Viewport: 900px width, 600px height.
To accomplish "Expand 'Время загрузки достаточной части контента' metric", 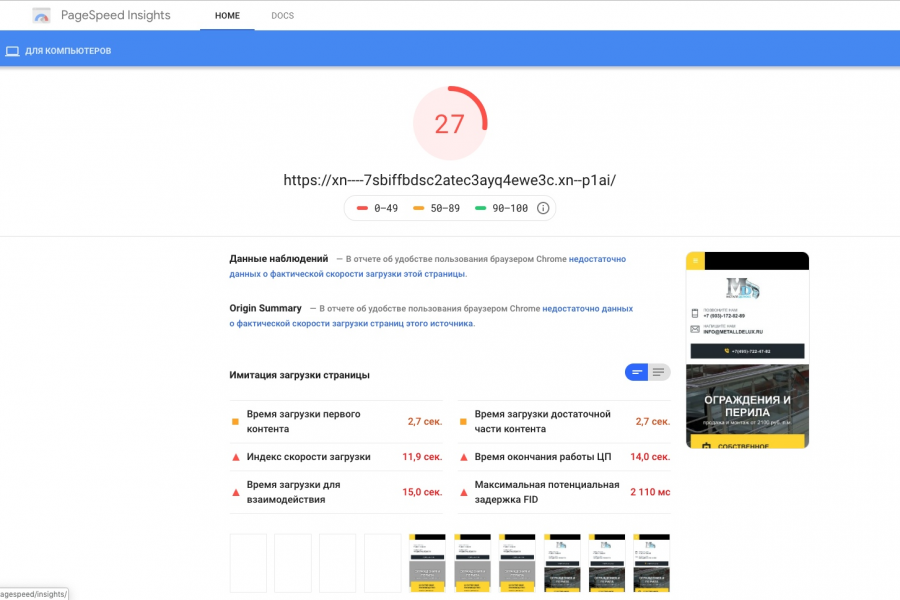I will (564, 421).
